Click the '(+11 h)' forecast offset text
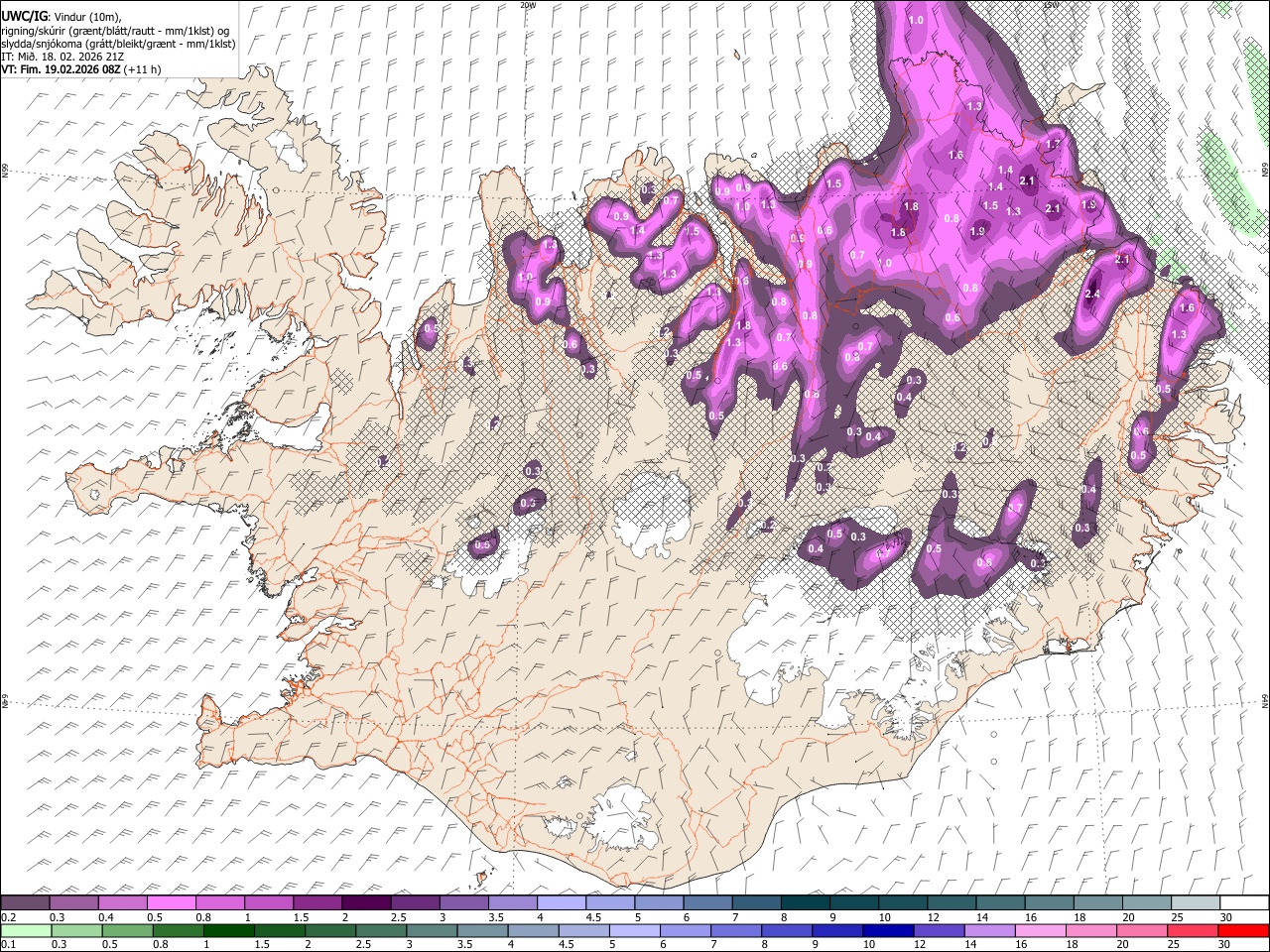 [x=144, y=69]
